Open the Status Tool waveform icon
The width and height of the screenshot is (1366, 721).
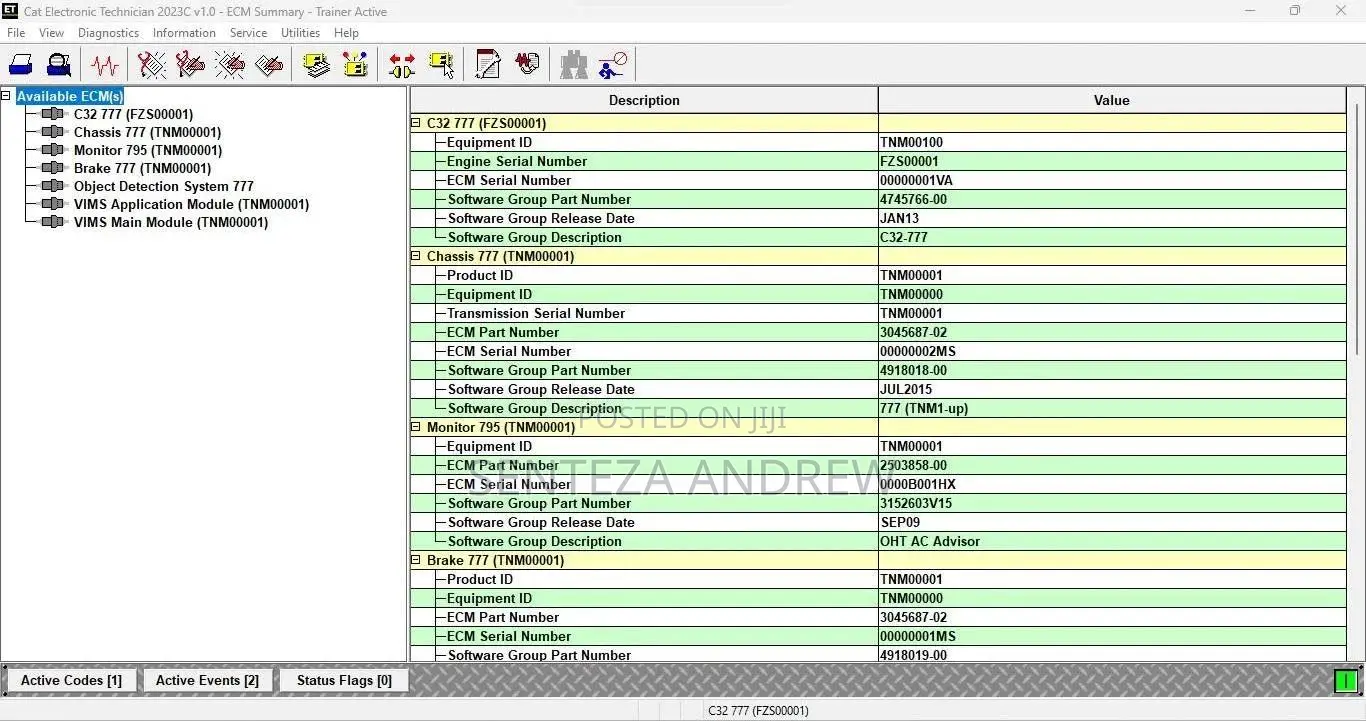pos(104,65)
